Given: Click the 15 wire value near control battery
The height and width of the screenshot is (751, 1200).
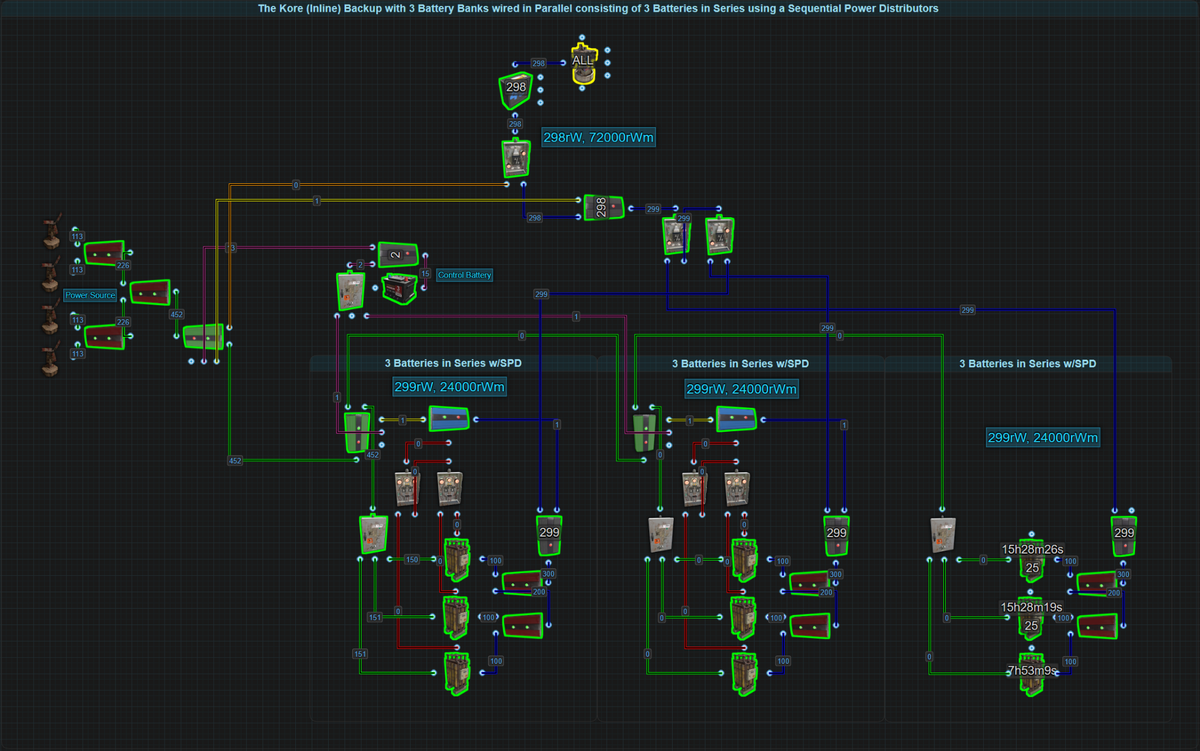Looking at the screenshot, I should tap(425, 273).
